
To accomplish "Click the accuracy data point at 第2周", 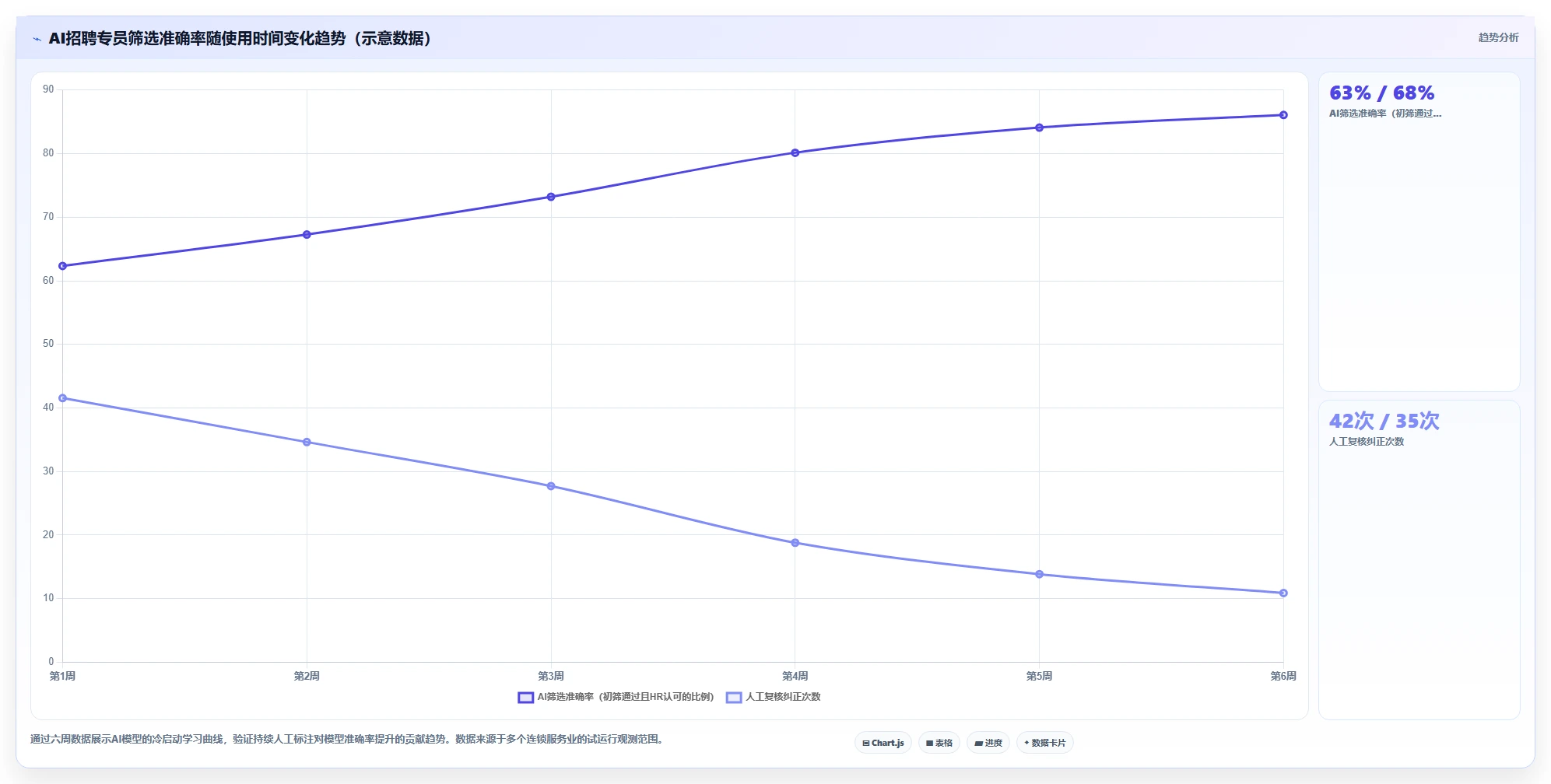I will click(x=307, y=235).
